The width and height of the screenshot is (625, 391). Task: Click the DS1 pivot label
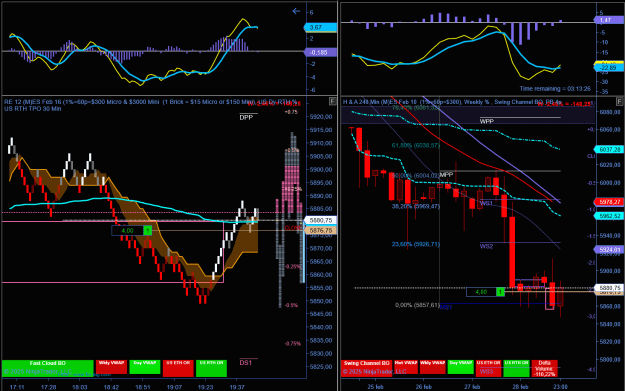point(246,363)
